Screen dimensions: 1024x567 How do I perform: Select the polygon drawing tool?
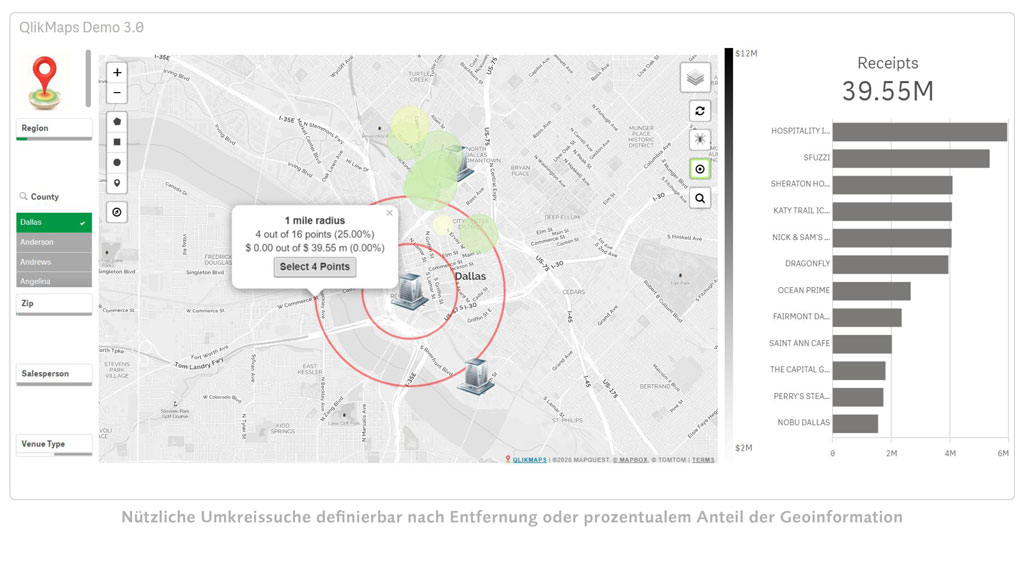117,122
